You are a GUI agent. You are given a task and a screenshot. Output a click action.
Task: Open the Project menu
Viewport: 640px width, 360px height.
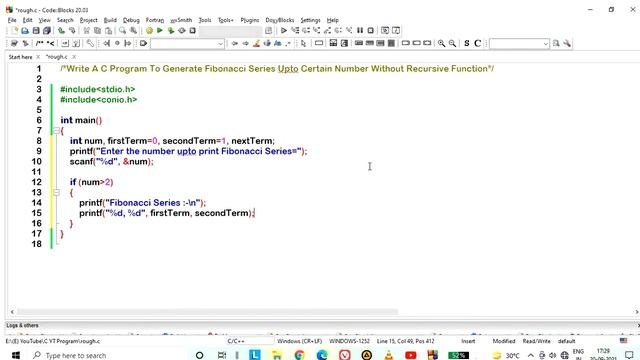click(x=88, y=20)
